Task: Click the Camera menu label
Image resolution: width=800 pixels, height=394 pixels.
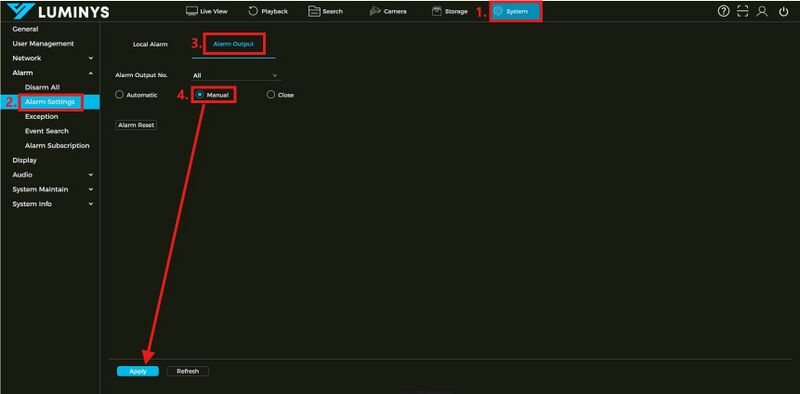Action: [395, 11]
